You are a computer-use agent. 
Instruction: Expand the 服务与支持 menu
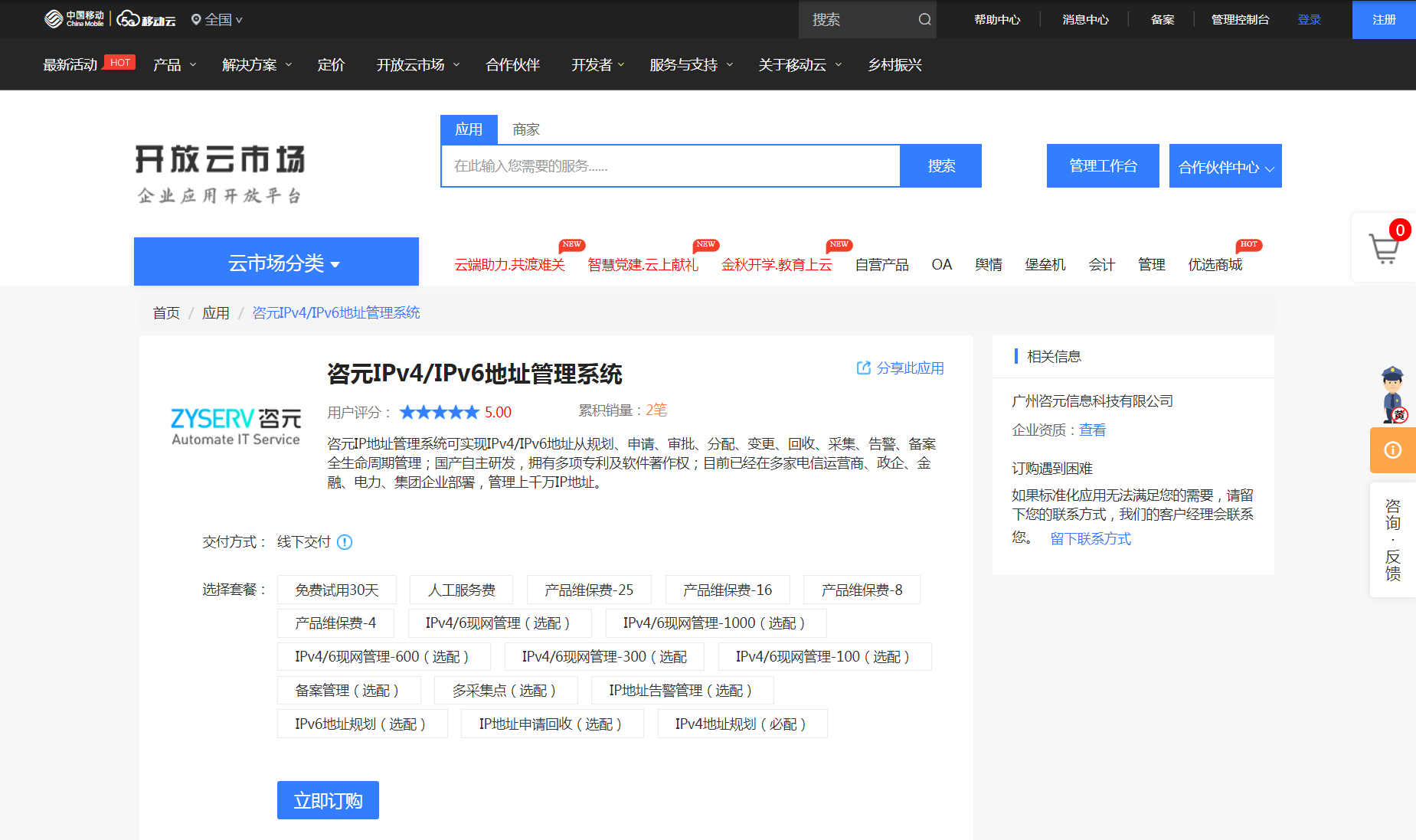(x=692, y=65)
